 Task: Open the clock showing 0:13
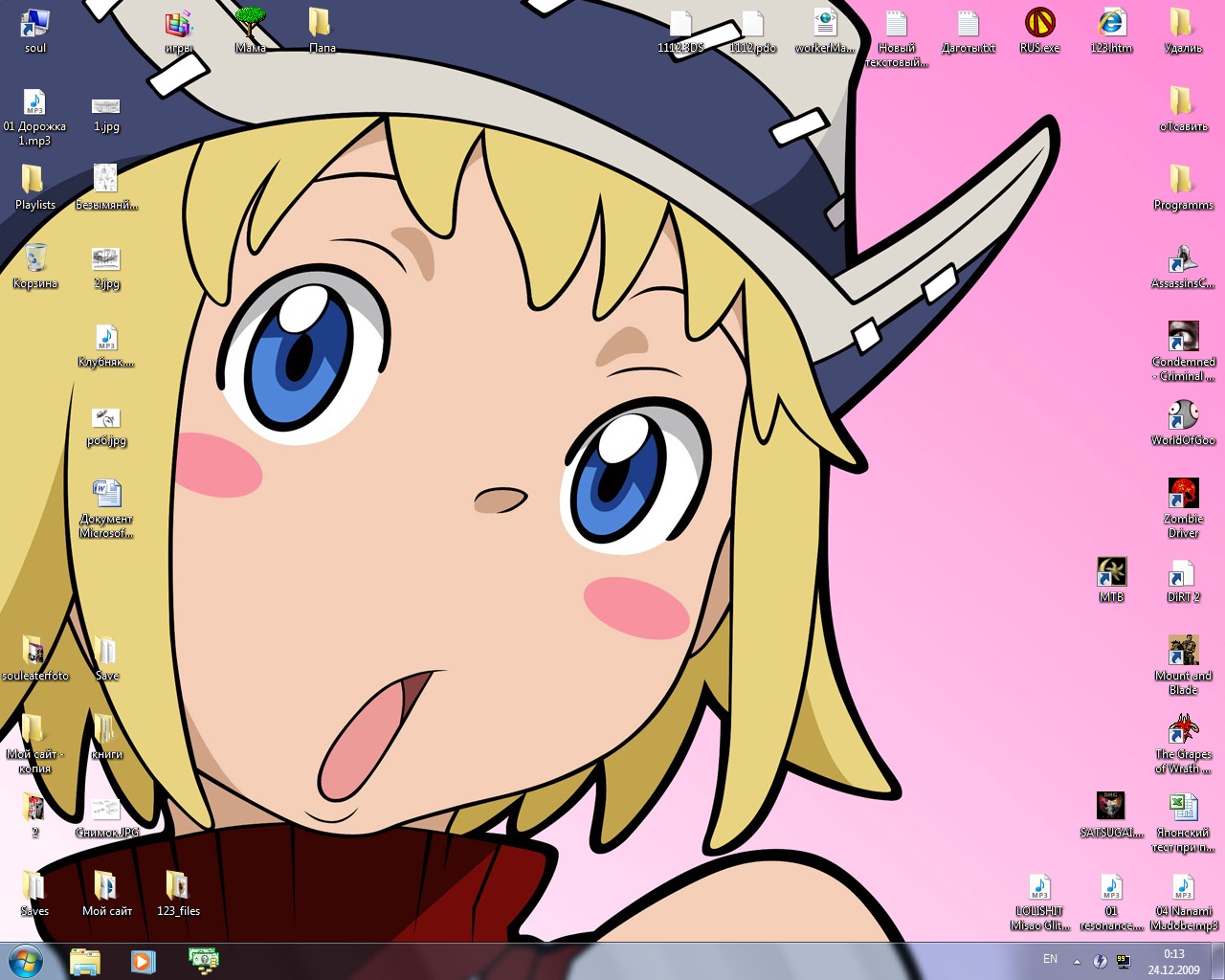click(x=1173, y=962)
